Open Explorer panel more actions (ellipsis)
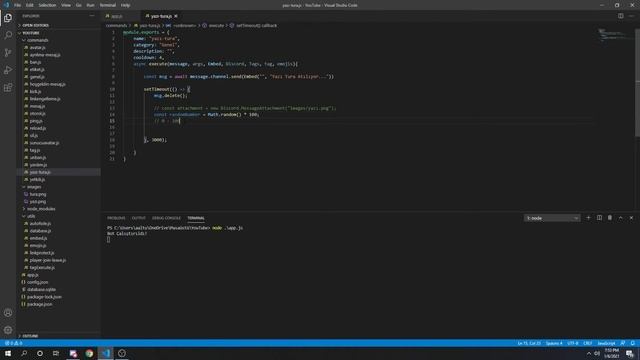The width and height of the screenshot is (640, 360). click(92, 16)
